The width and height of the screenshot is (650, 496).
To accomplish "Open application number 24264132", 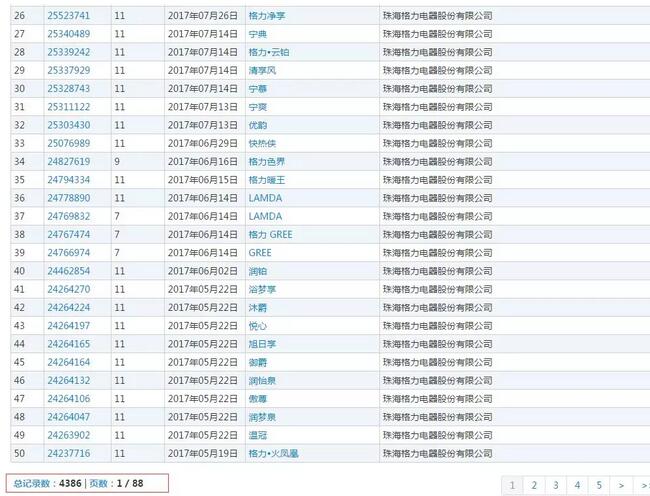I will click(x=68, y=380).
